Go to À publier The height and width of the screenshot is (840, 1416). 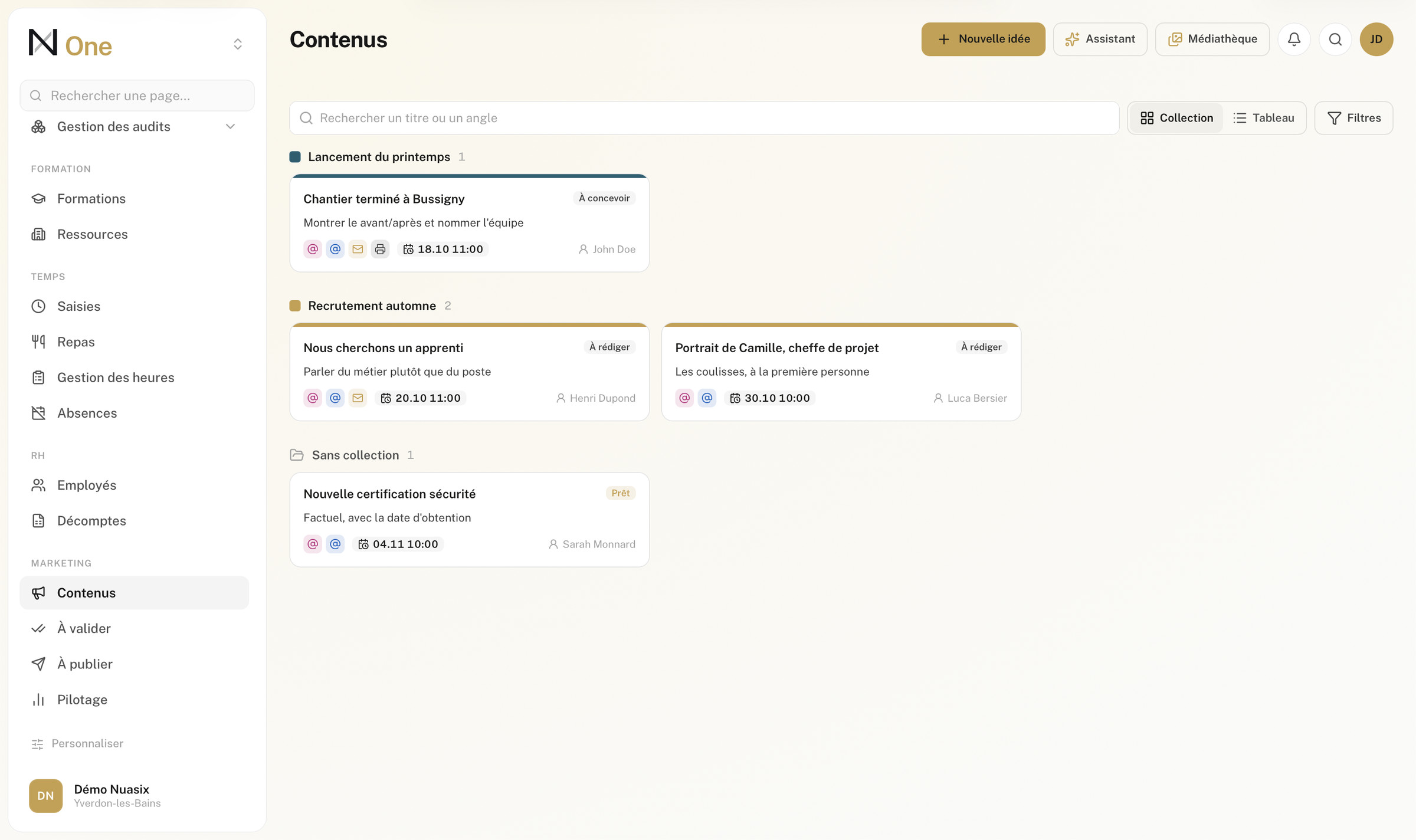pyautogui.click(x=135, y=664)
